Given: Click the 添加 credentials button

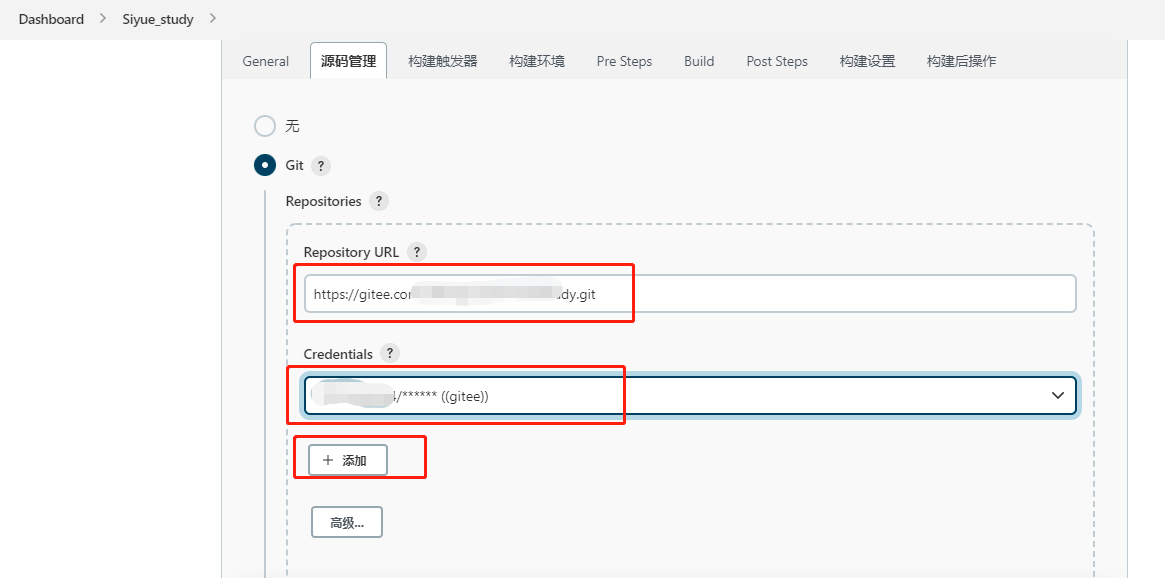Looking at the screenshot, I should [x=347, y=460].
